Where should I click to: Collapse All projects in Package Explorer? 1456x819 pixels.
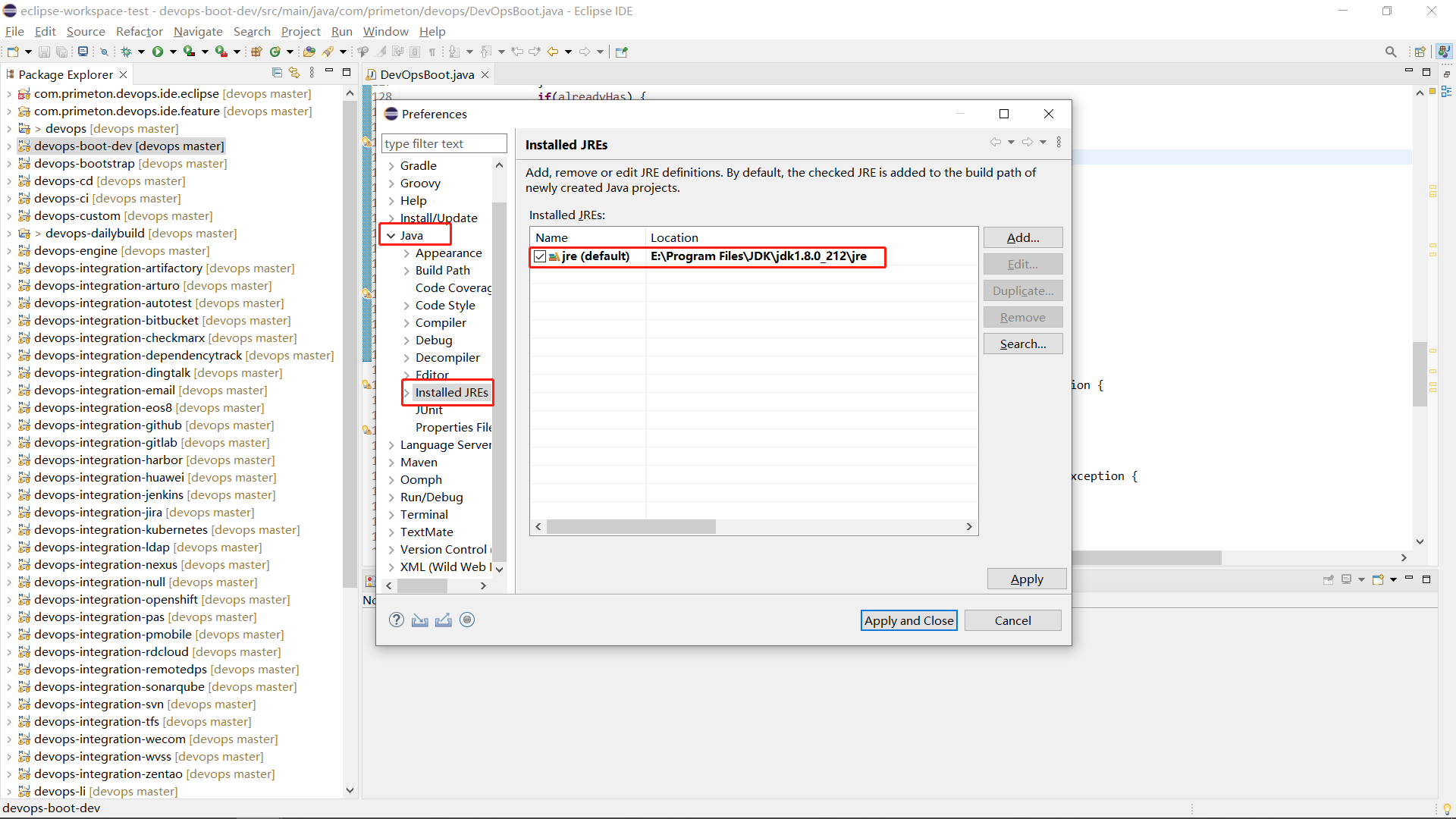tap(277, 72)
